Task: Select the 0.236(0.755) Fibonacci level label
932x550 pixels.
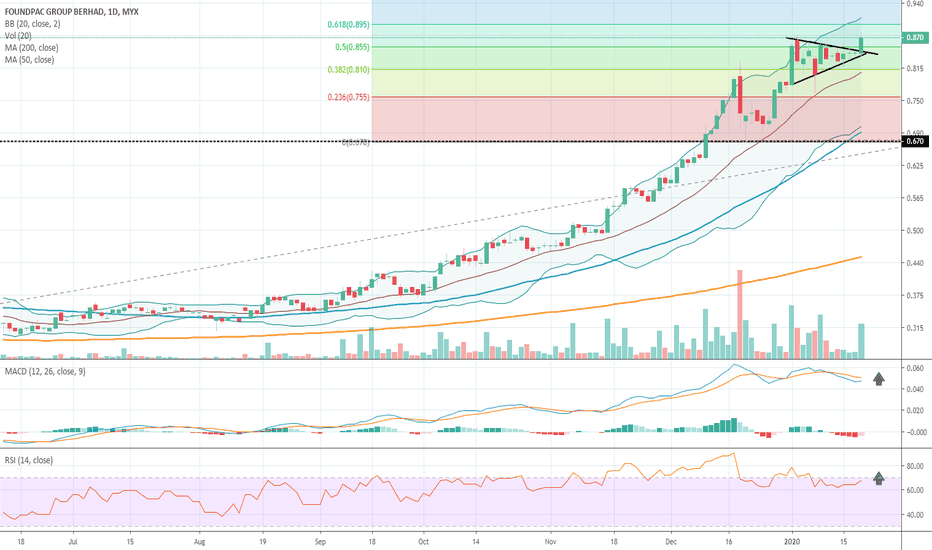Action: point(348,97)
